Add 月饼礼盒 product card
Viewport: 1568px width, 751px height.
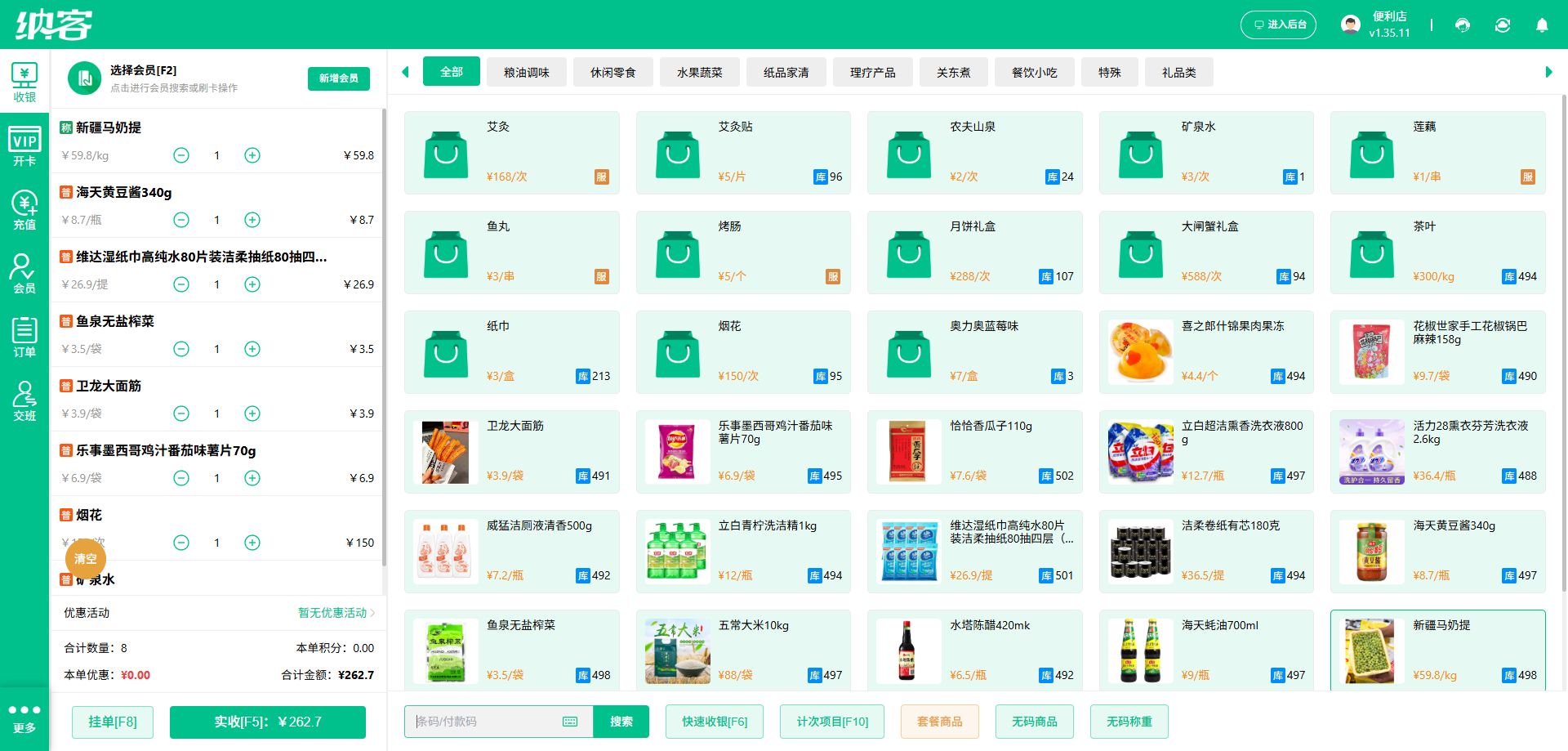pos(975,253)
